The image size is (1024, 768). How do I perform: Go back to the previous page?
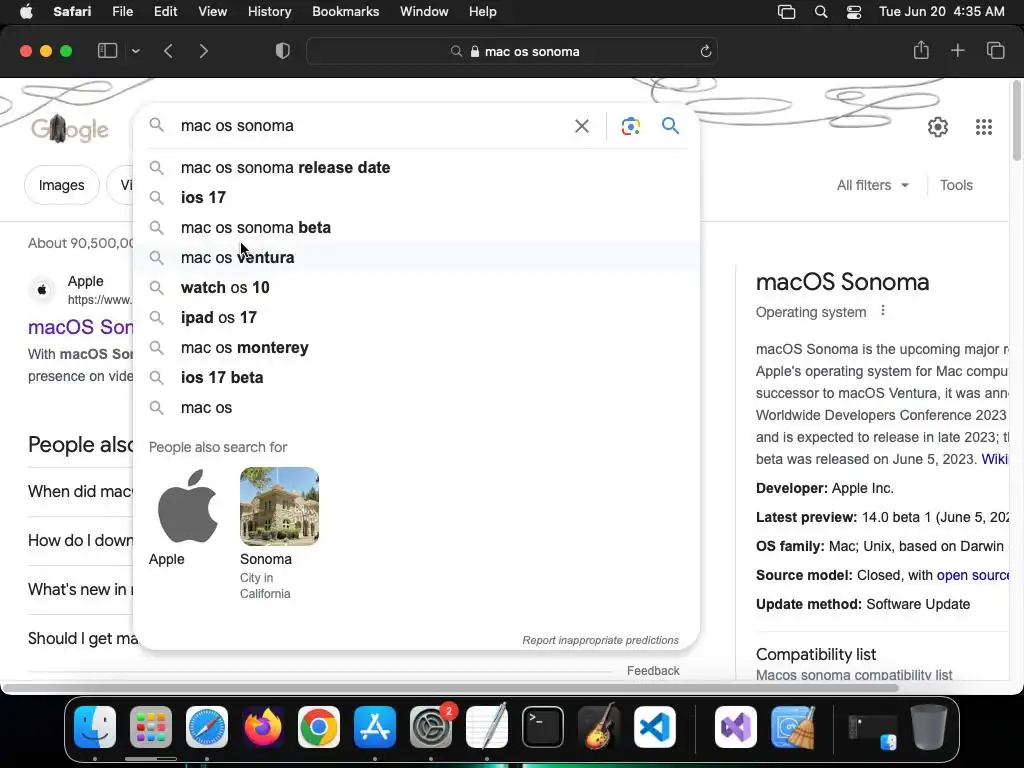click(168, 51)
